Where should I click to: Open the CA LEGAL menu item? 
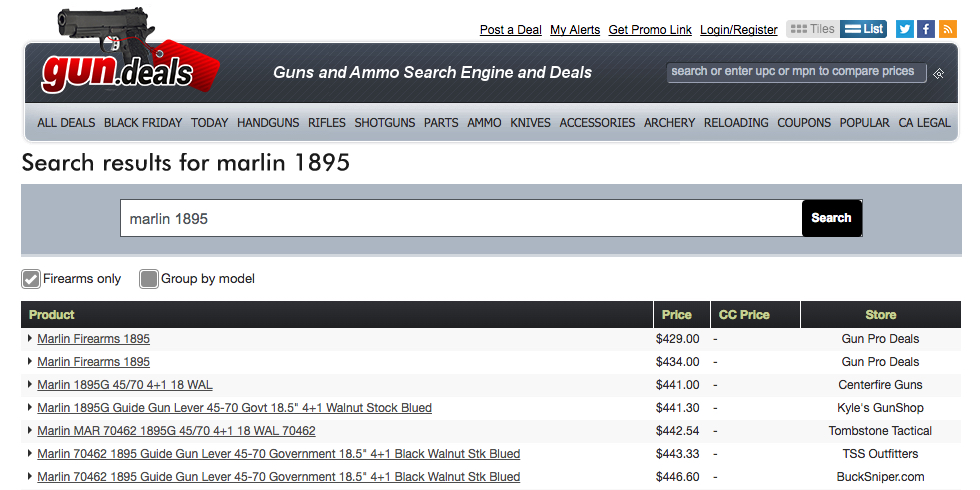pyautogui.click(x=924, y=122)
